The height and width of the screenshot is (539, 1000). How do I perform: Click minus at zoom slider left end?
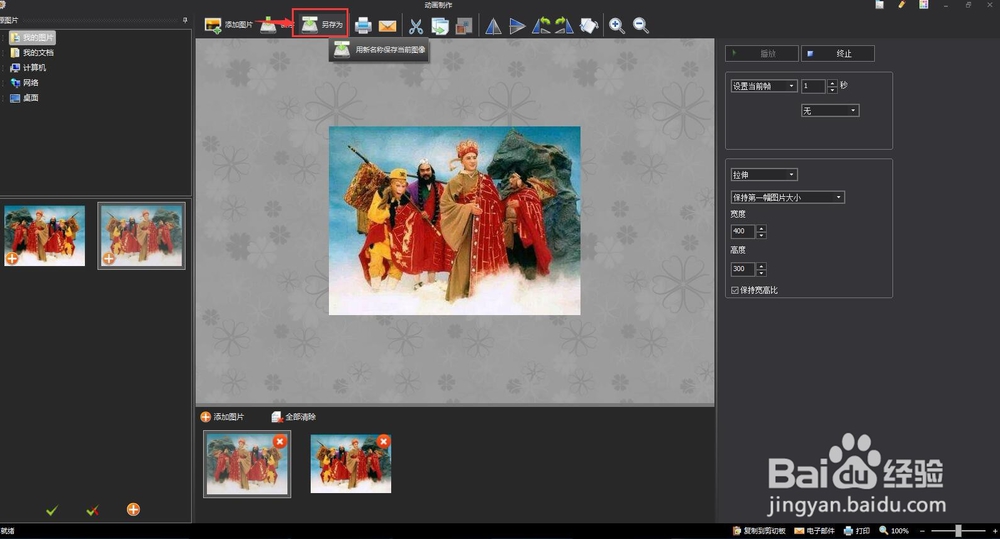(x=922, y=531)
